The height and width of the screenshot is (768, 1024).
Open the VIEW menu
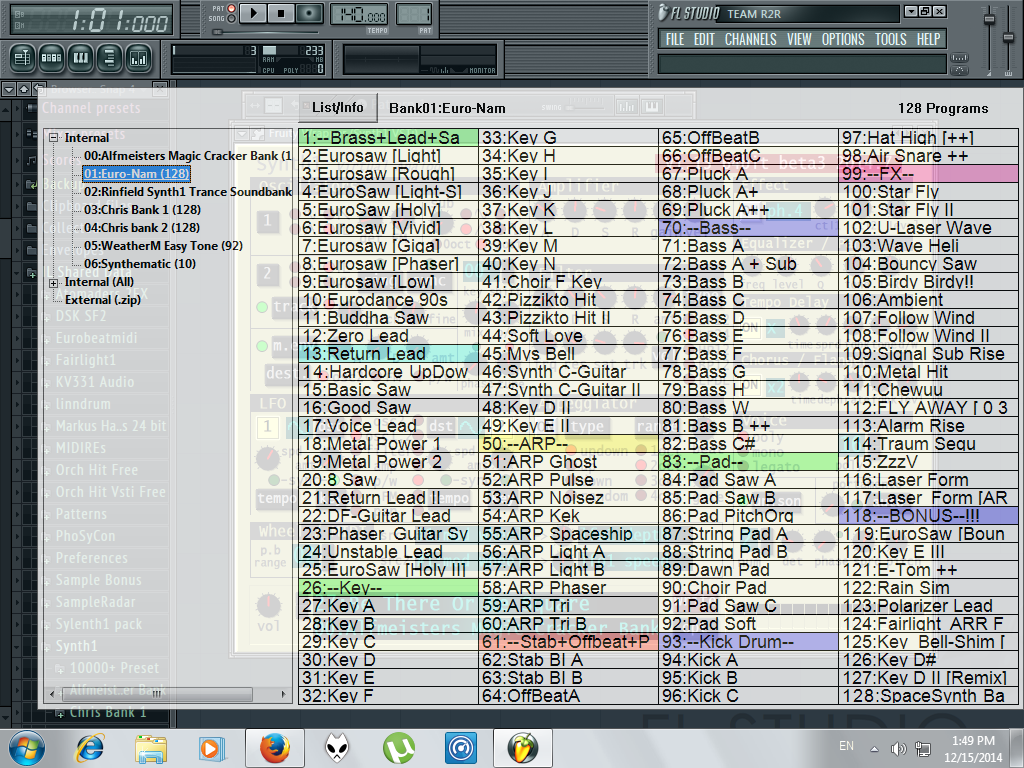point(799,39)
